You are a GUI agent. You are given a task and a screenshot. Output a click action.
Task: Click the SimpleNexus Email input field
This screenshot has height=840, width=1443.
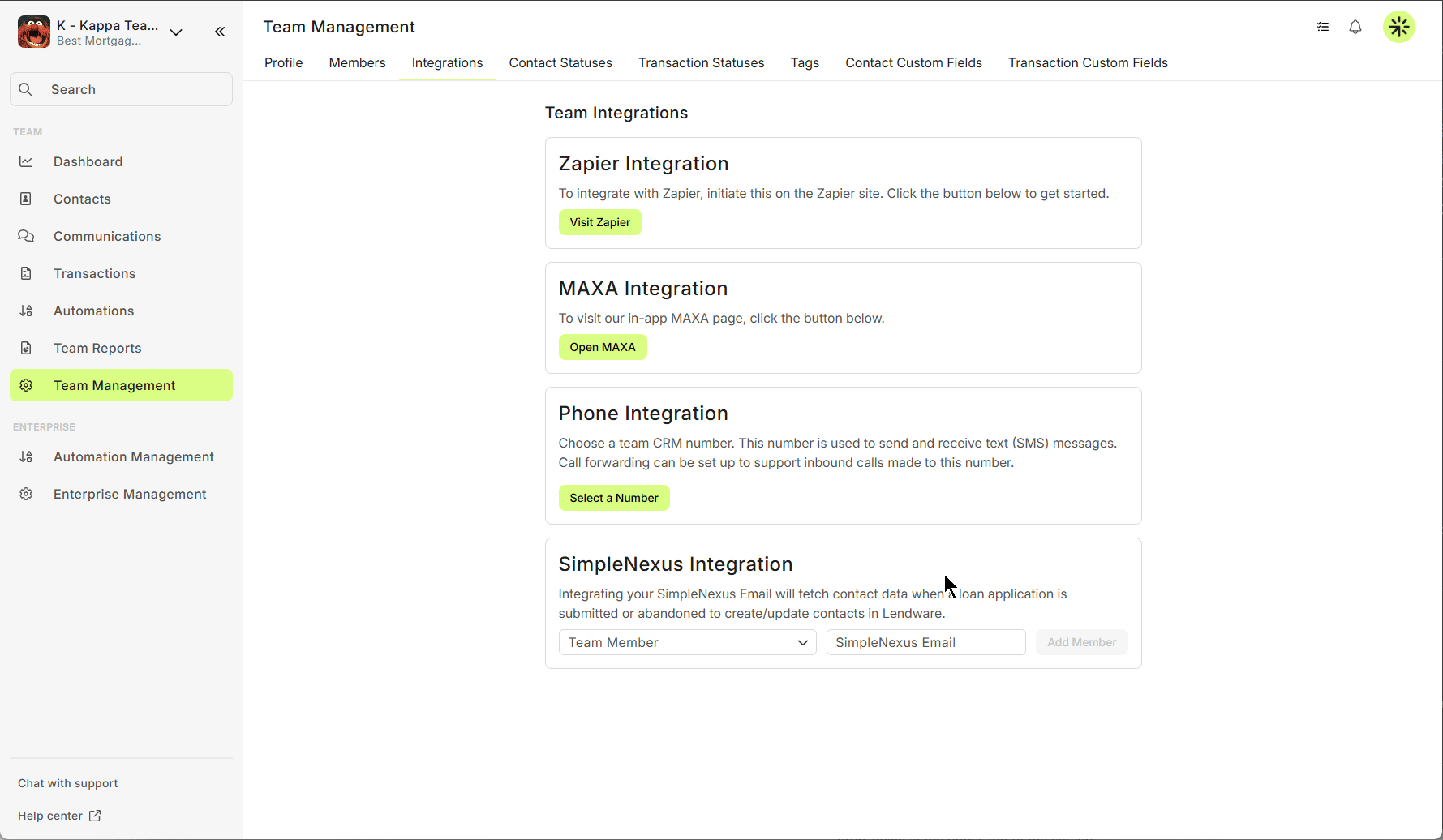click(925, 642)
